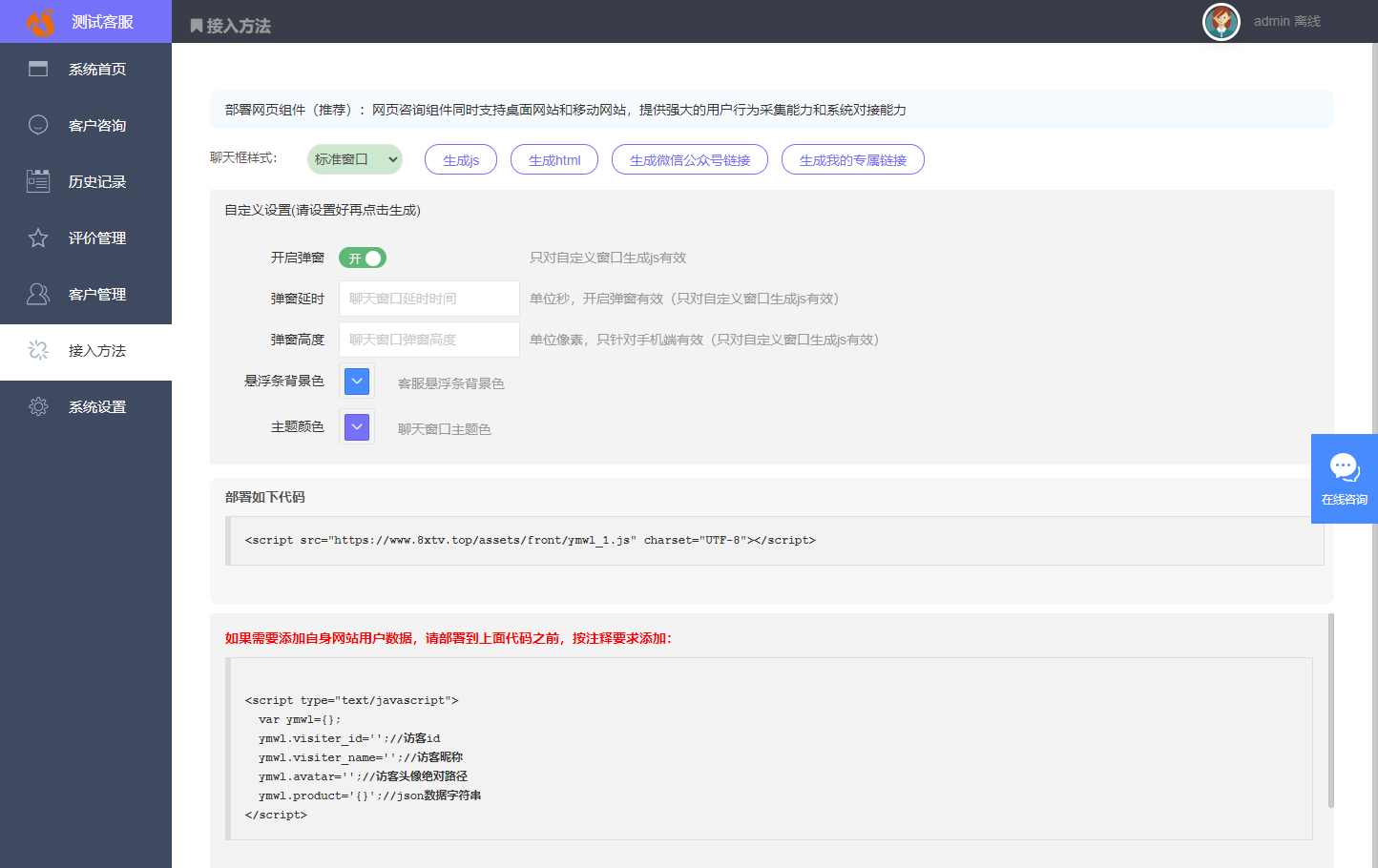Open the 聊天框样式 标准窗口 dropdown

pyautogui.click(x=355, y=159)
